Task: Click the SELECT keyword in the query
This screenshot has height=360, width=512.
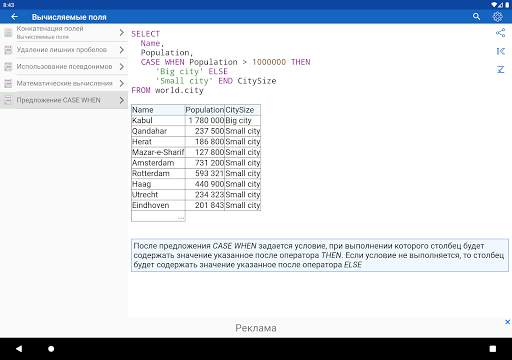Action: click(145, 34)
